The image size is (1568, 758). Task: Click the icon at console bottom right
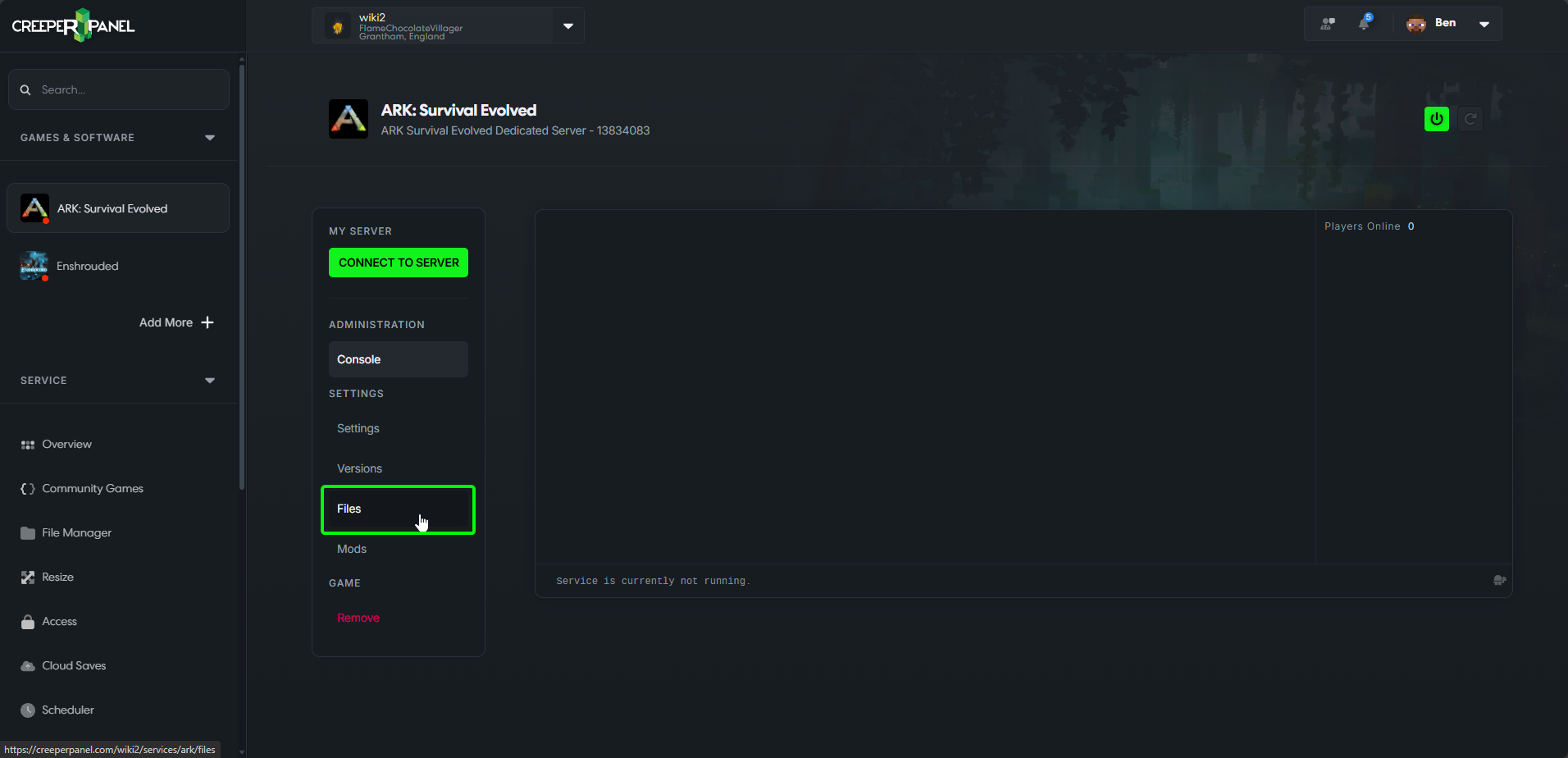(x=1499, y=580)
